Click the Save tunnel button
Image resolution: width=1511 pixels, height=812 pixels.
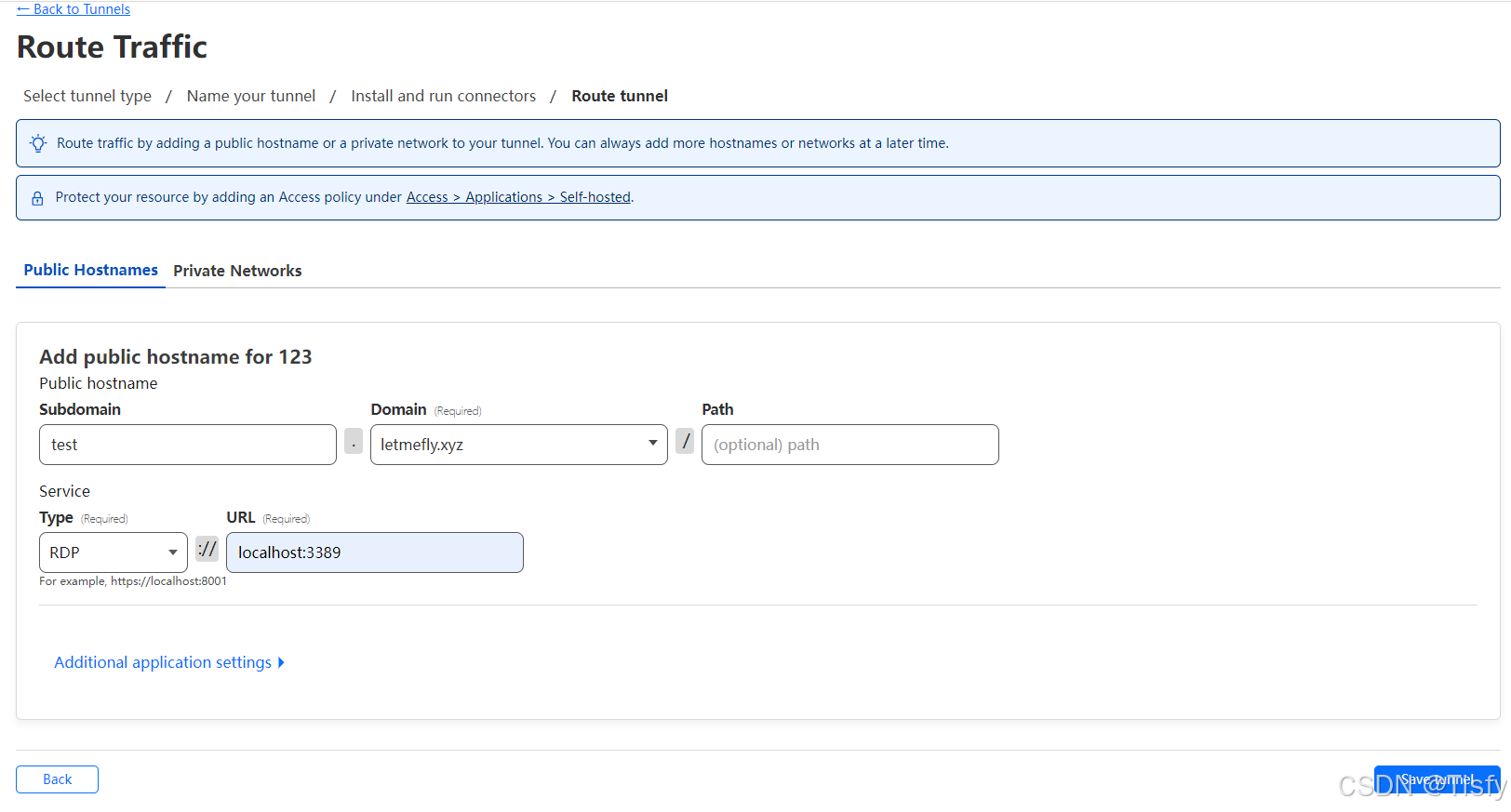[1436, 779]
